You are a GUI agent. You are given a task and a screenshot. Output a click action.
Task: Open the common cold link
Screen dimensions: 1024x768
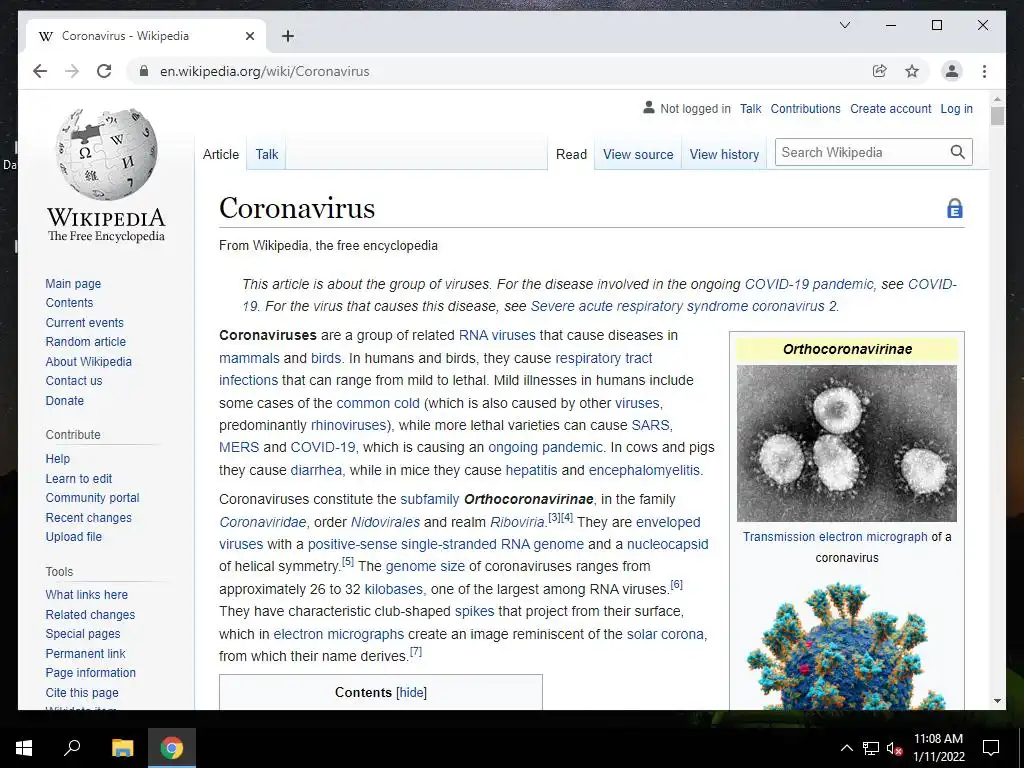pyautogui.click(x=377, y=403)
